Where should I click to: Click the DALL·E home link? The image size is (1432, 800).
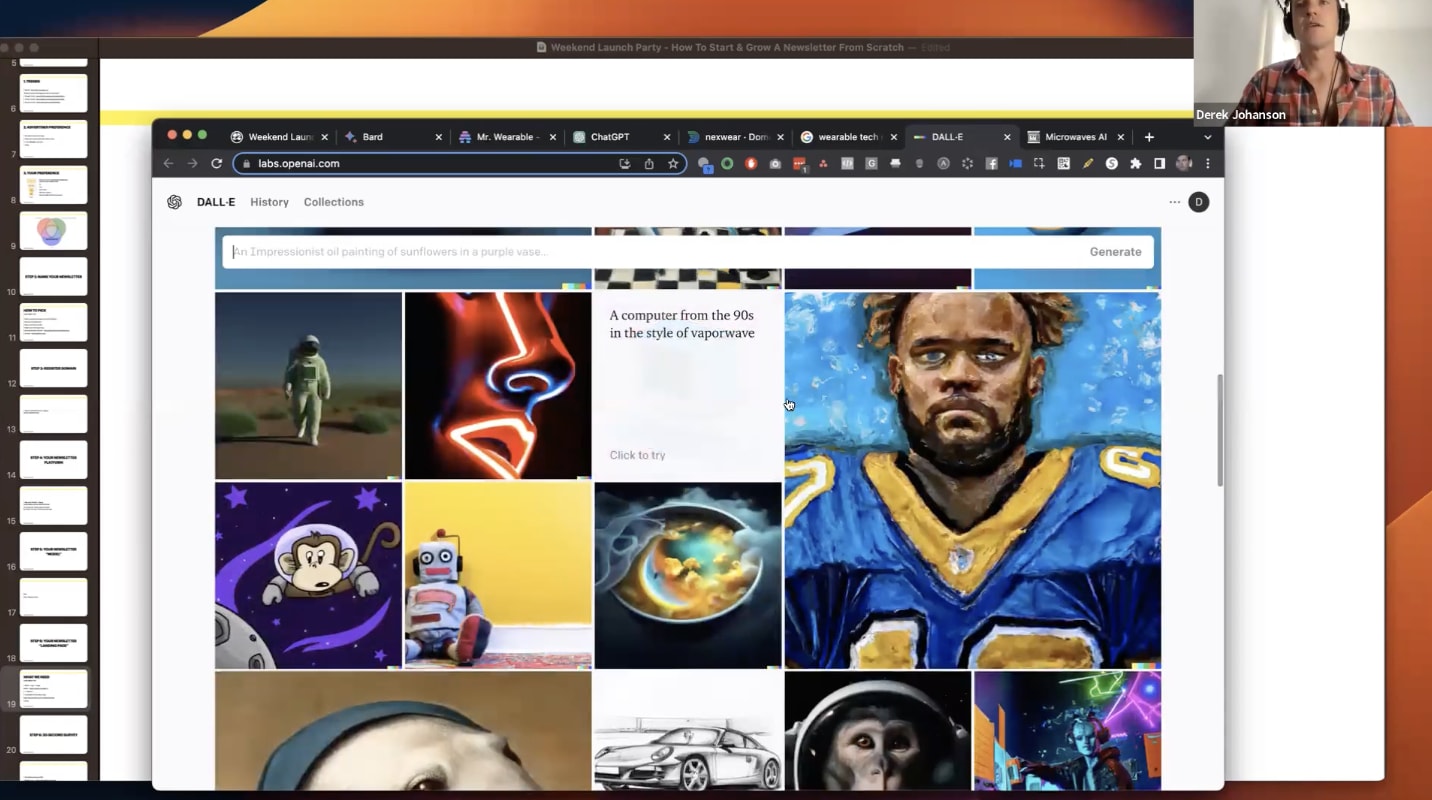(x=216, y=202)
